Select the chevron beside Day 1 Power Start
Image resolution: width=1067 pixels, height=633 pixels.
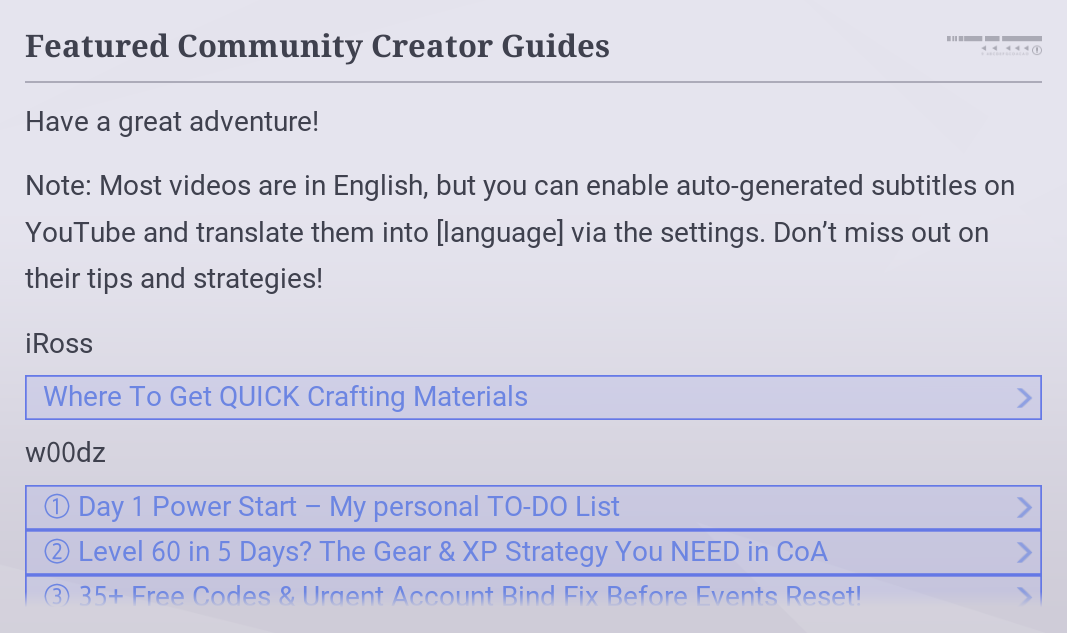tap(1024, 507)
